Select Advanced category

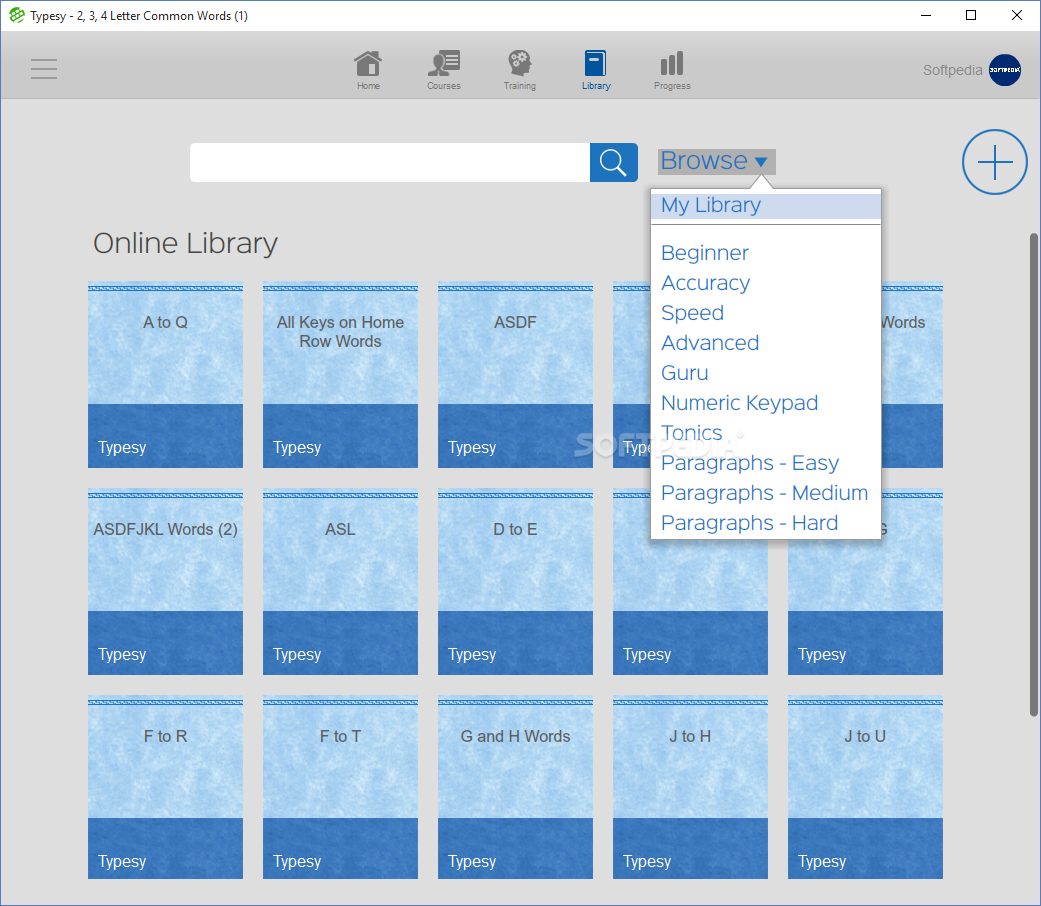pos(710,342)
